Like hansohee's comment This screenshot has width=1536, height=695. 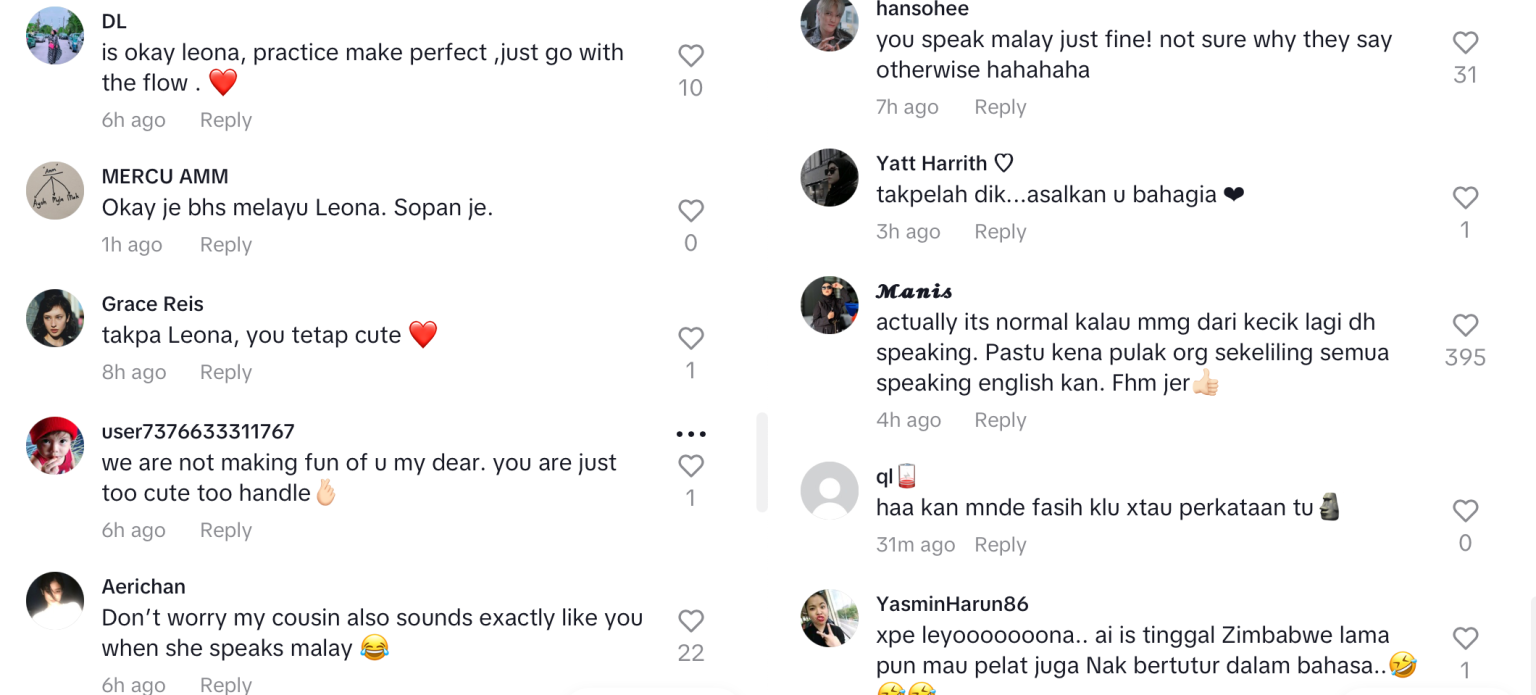1466,41
